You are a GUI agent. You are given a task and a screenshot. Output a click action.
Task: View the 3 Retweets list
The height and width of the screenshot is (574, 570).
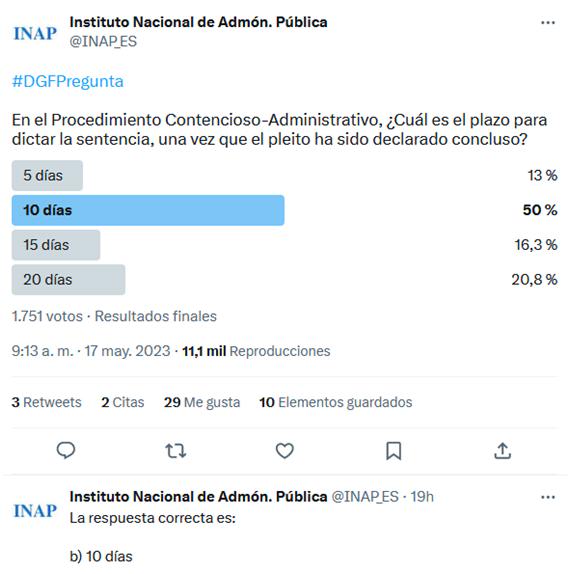[46, 402]
